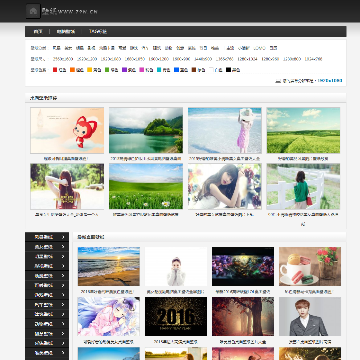Filter wallpapers by pink color swatch

coord(142,70)
